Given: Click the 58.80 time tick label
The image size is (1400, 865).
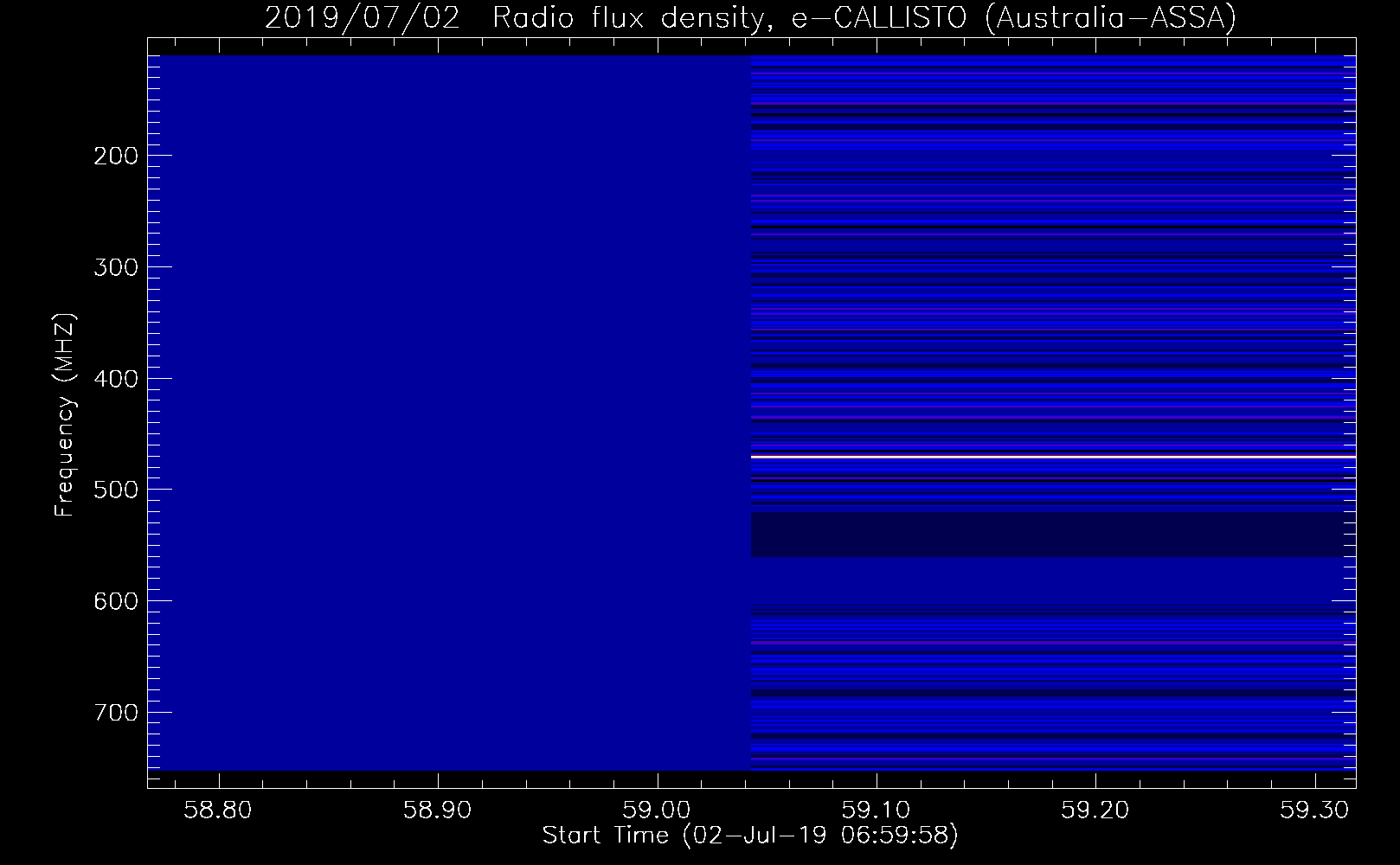Looking at the screenshot, I should pos(220,811).
